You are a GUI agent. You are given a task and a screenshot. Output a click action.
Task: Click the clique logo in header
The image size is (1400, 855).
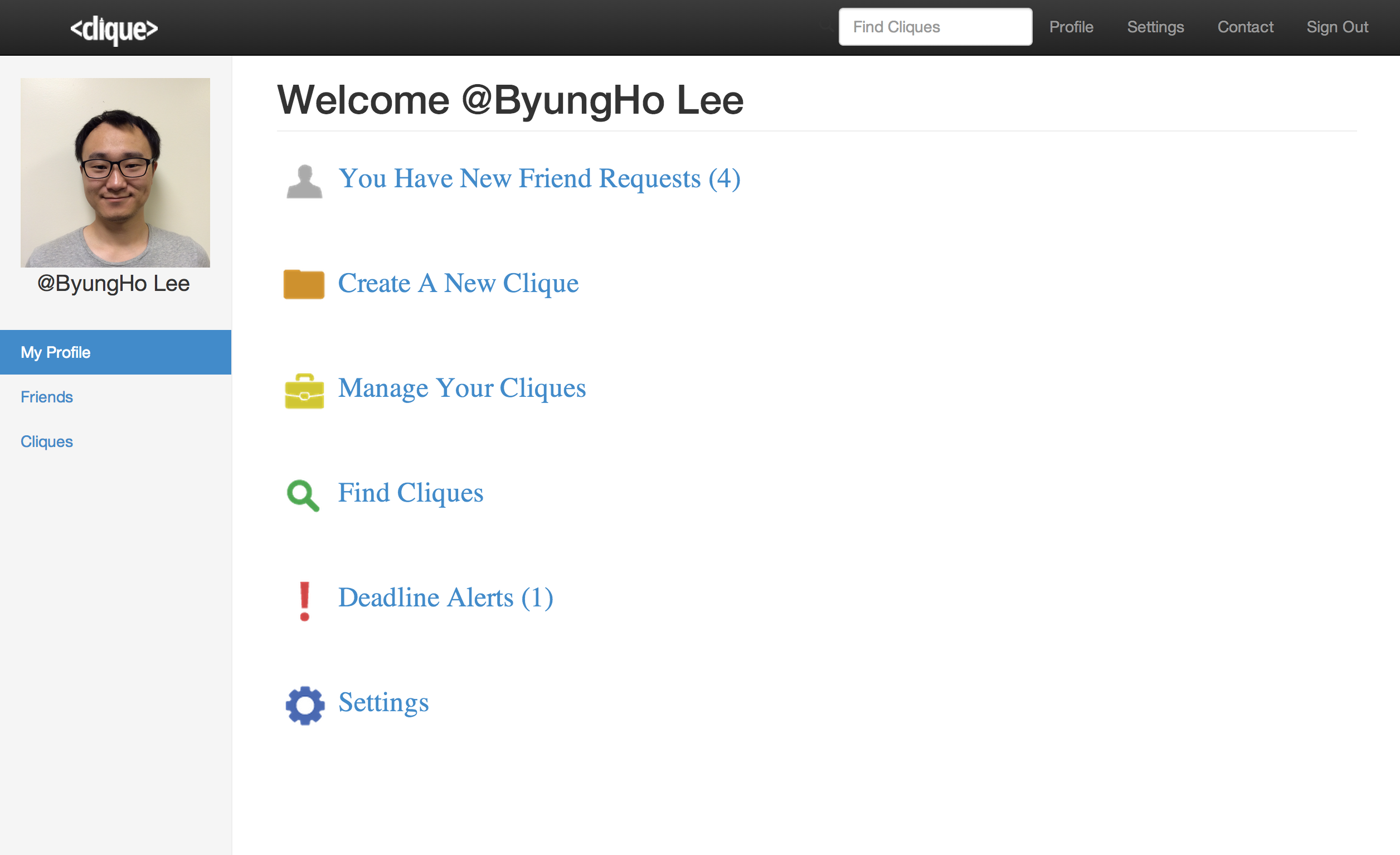coord(114,29)
